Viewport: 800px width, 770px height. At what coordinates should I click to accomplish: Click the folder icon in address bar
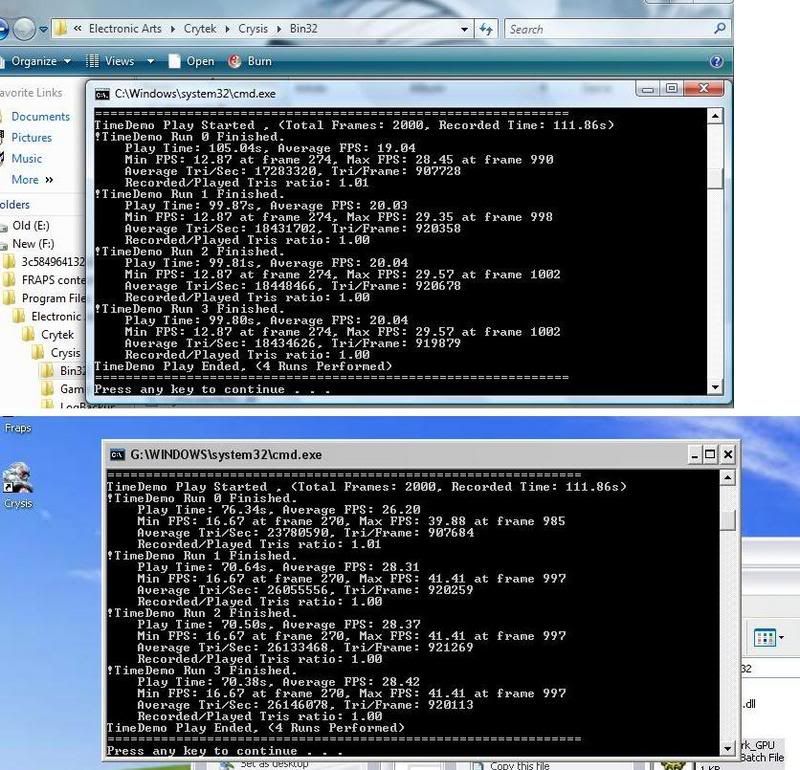point(60,29)
